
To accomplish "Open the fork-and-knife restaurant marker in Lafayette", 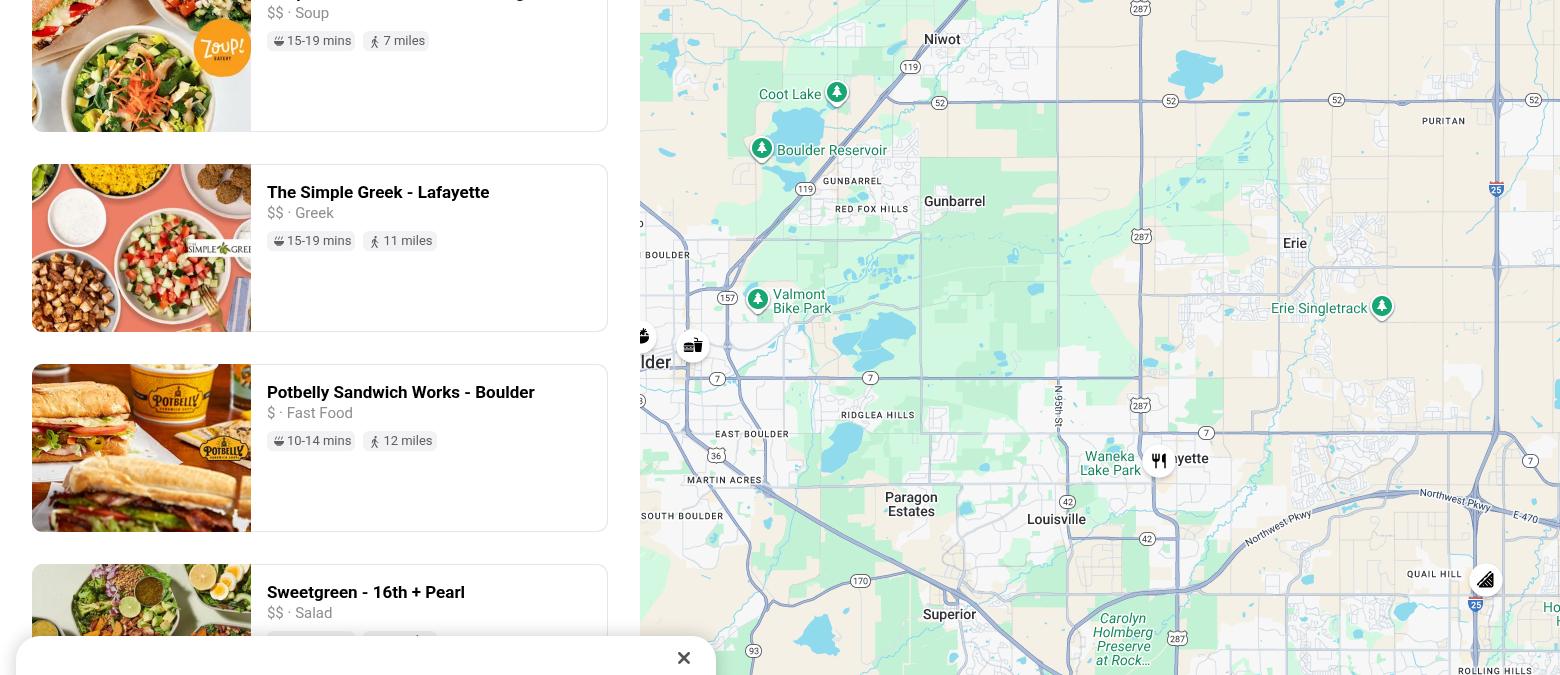I will tap(1159, 461).
